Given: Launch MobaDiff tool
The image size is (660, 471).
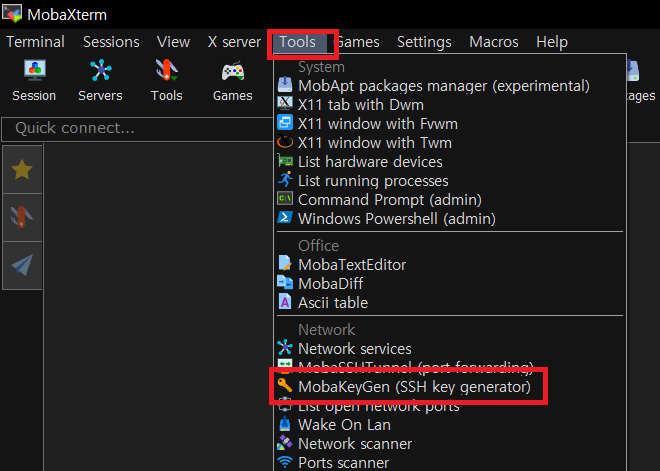Looking at the screenshot, I should click(x=330, y=284).
